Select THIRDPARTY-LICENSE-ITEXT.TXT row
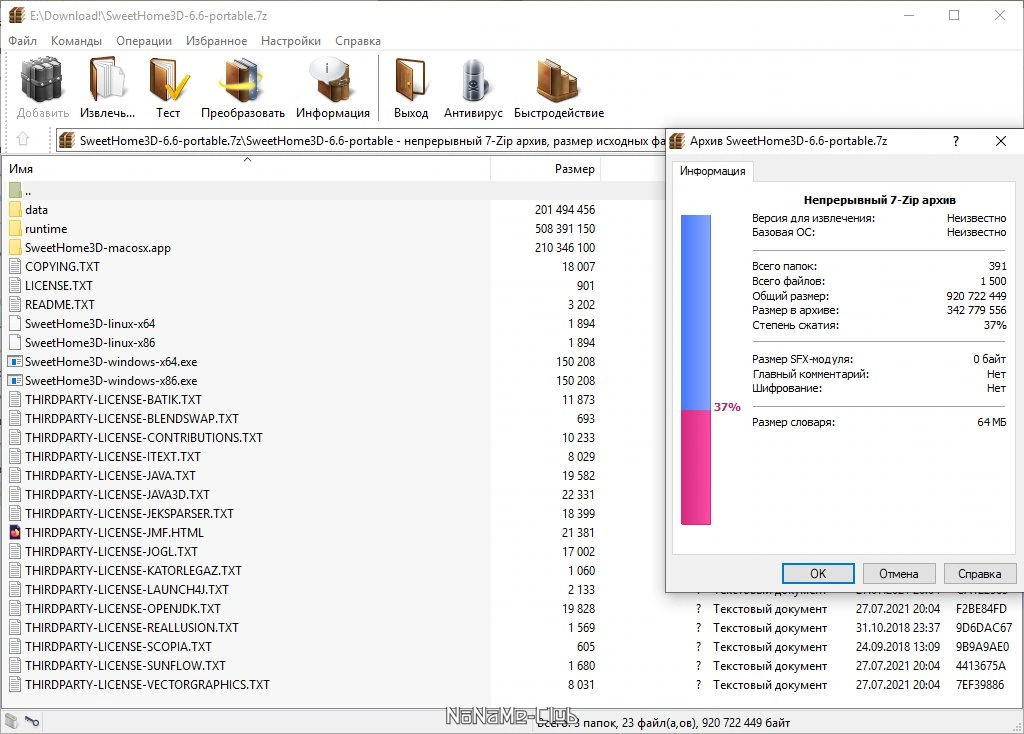The image size is (1024, 734). [333, 456]
